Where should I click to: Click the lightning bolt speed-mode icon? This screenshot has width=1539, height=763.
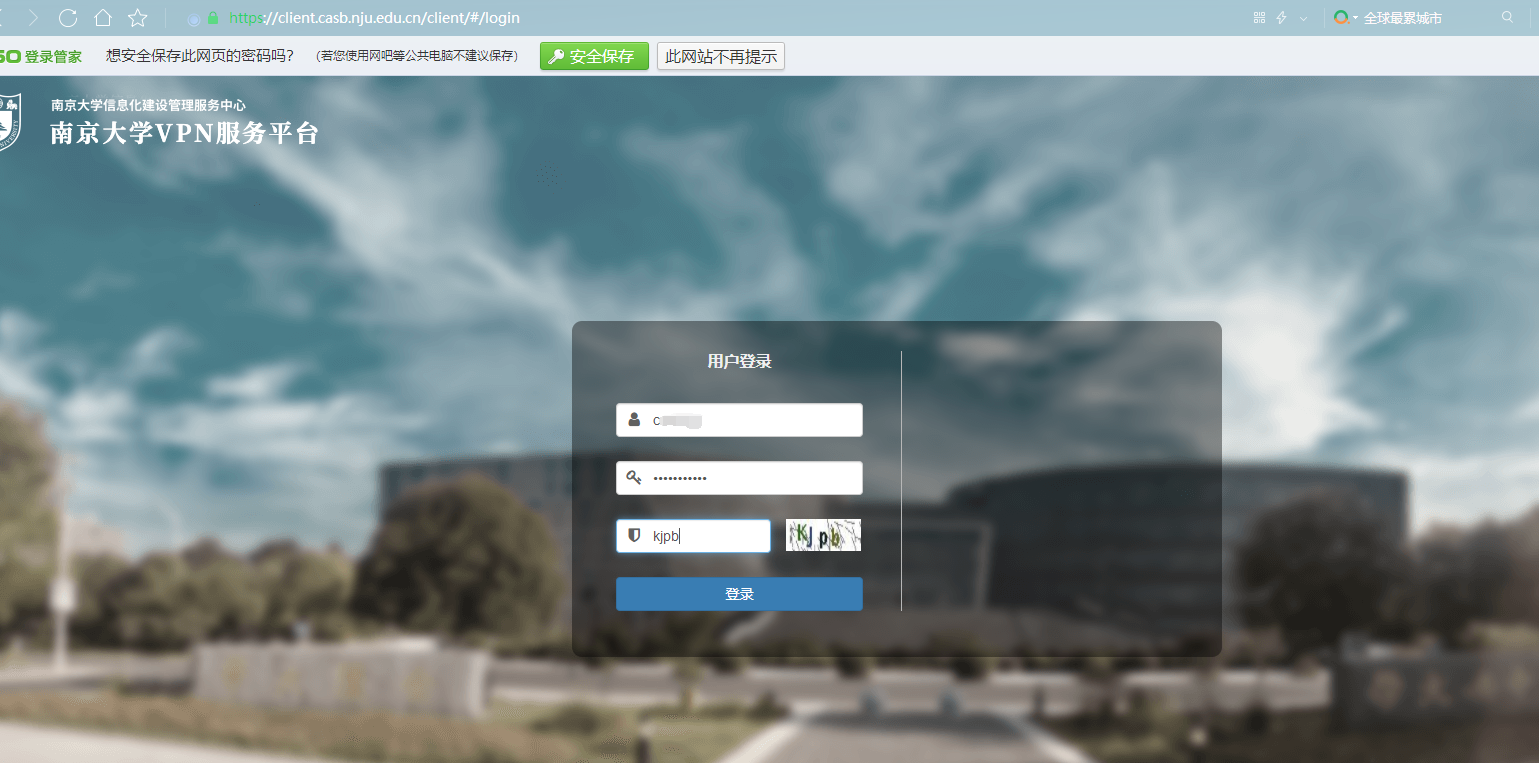pos(1281,18)
